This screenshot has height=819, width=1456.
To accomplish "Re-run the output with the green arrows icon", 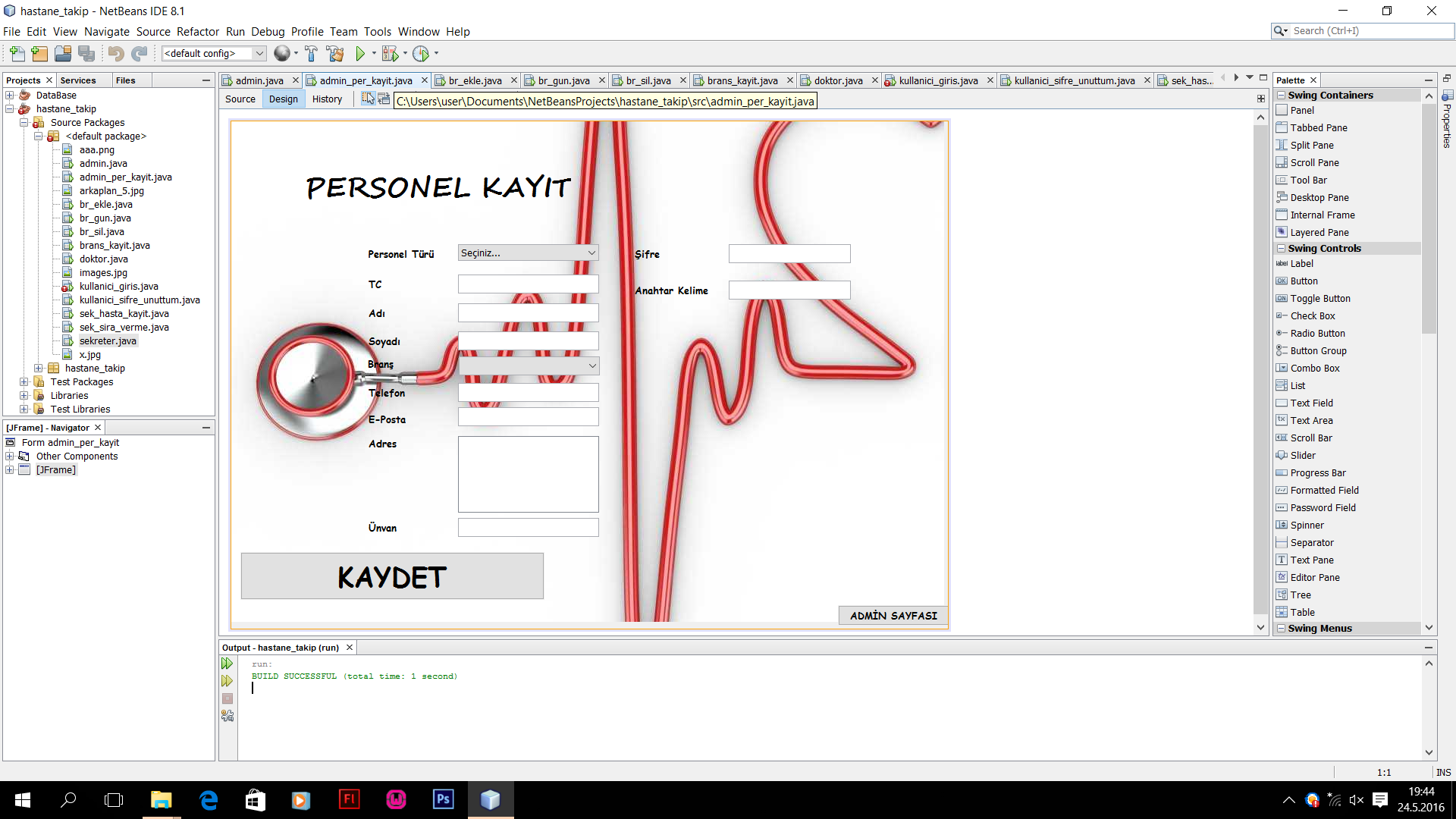I will 227,664.
